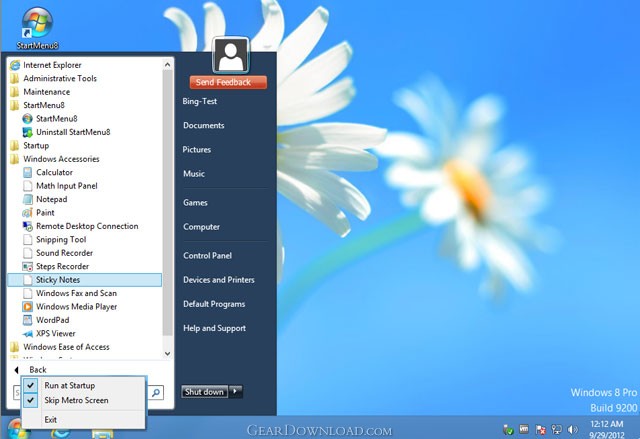Click the user account picture

click(x=231, y=55)
